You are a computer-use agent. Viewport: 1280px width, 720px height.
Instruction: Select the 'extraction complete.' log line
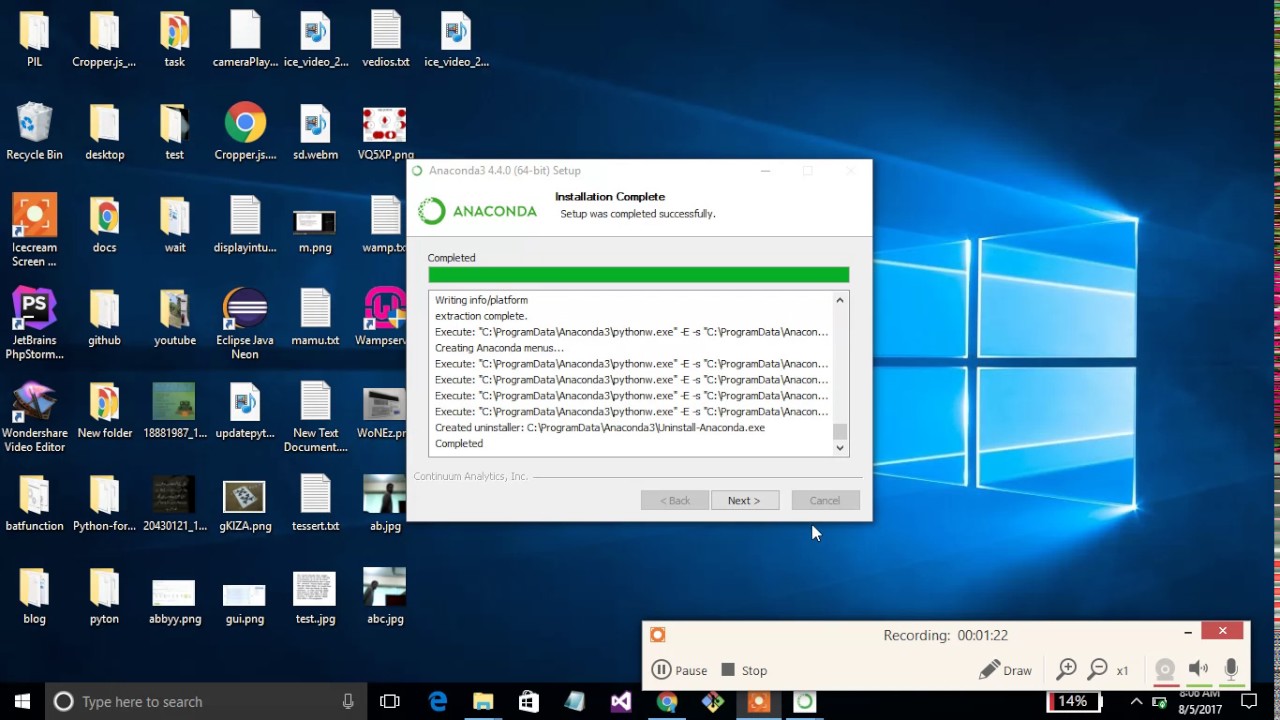(481, 316)
